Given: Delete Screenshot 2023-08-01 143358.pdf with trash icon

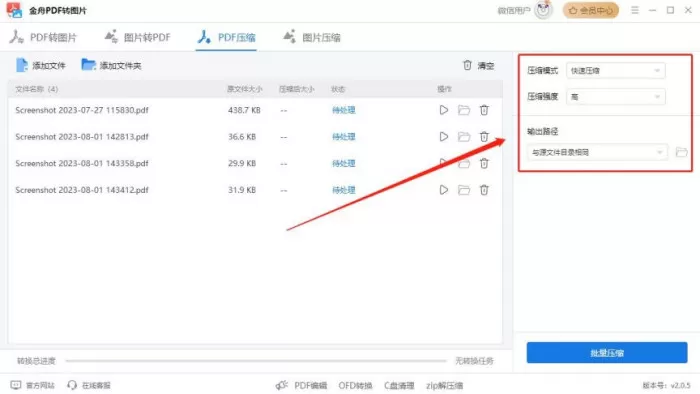Looking at the screenshot, I should pos(484,163).
